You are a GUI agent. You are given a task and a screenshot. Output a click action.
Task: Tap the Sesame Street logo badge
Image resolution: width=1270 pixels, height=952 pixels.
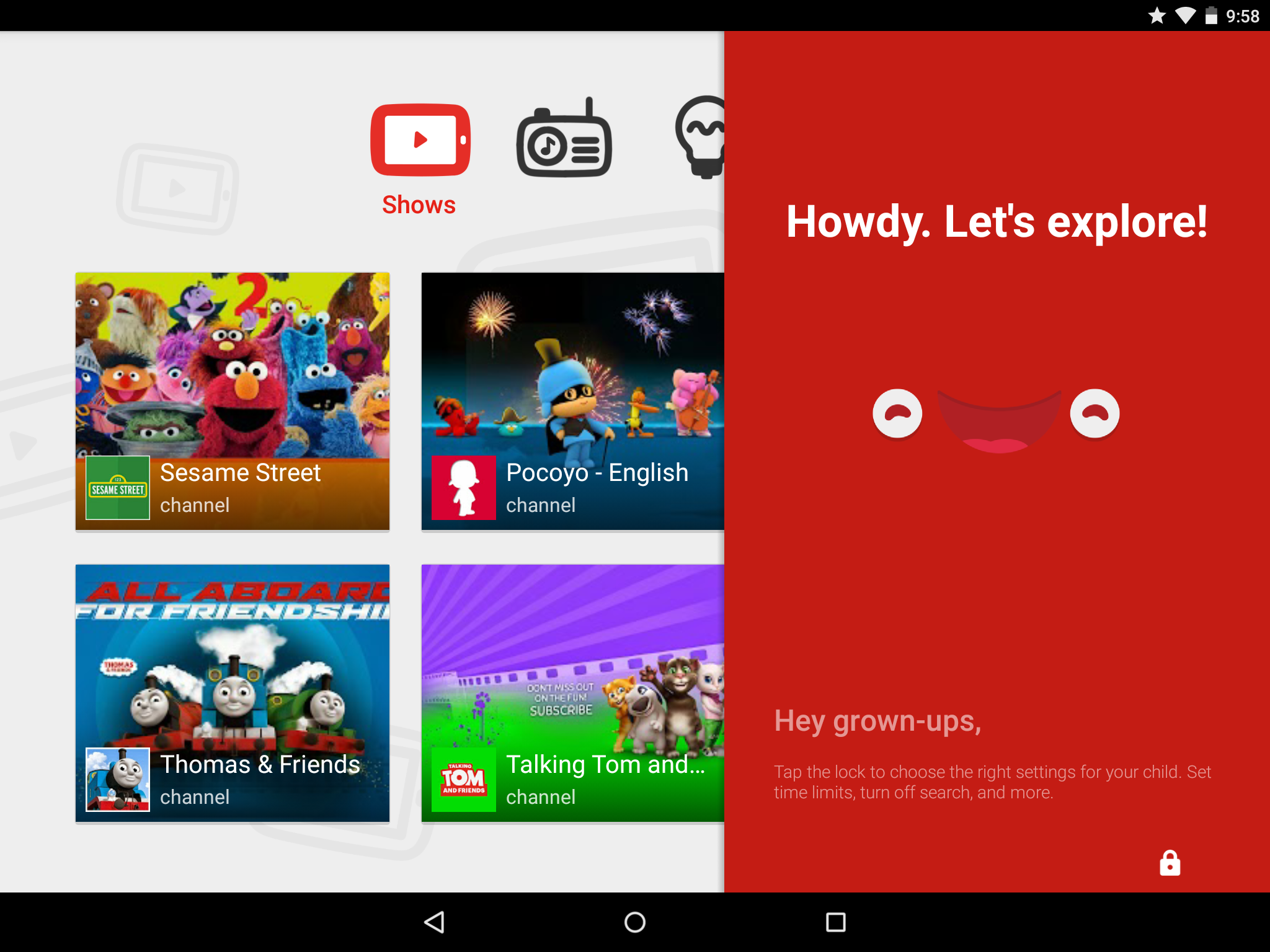(118, 488)
